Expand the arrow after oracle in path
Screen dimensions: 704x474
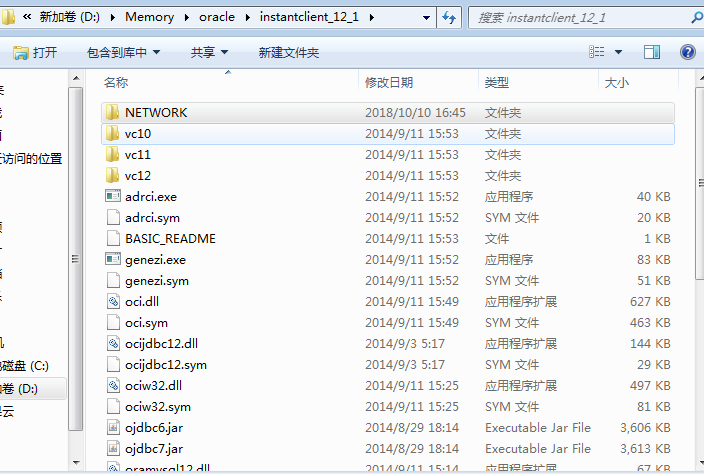tap(247, 18)
